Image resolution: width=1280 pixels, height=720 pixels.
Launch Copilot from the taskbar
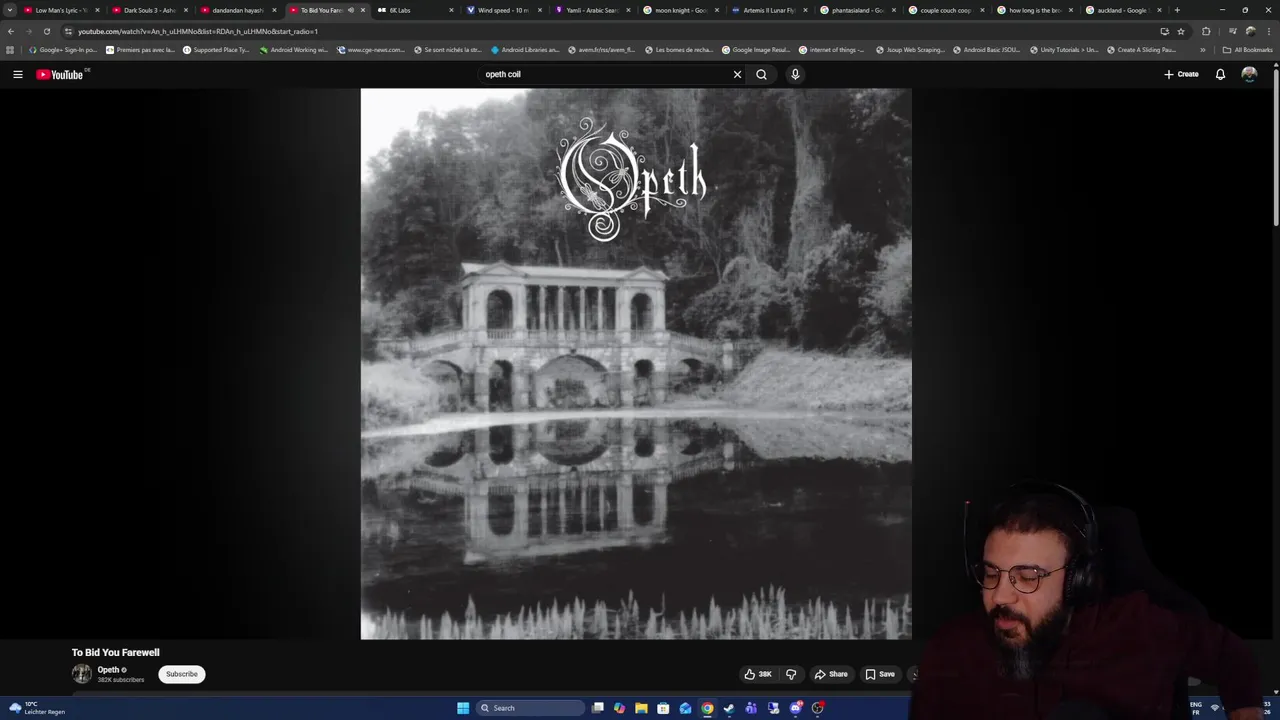coord(619,708)
